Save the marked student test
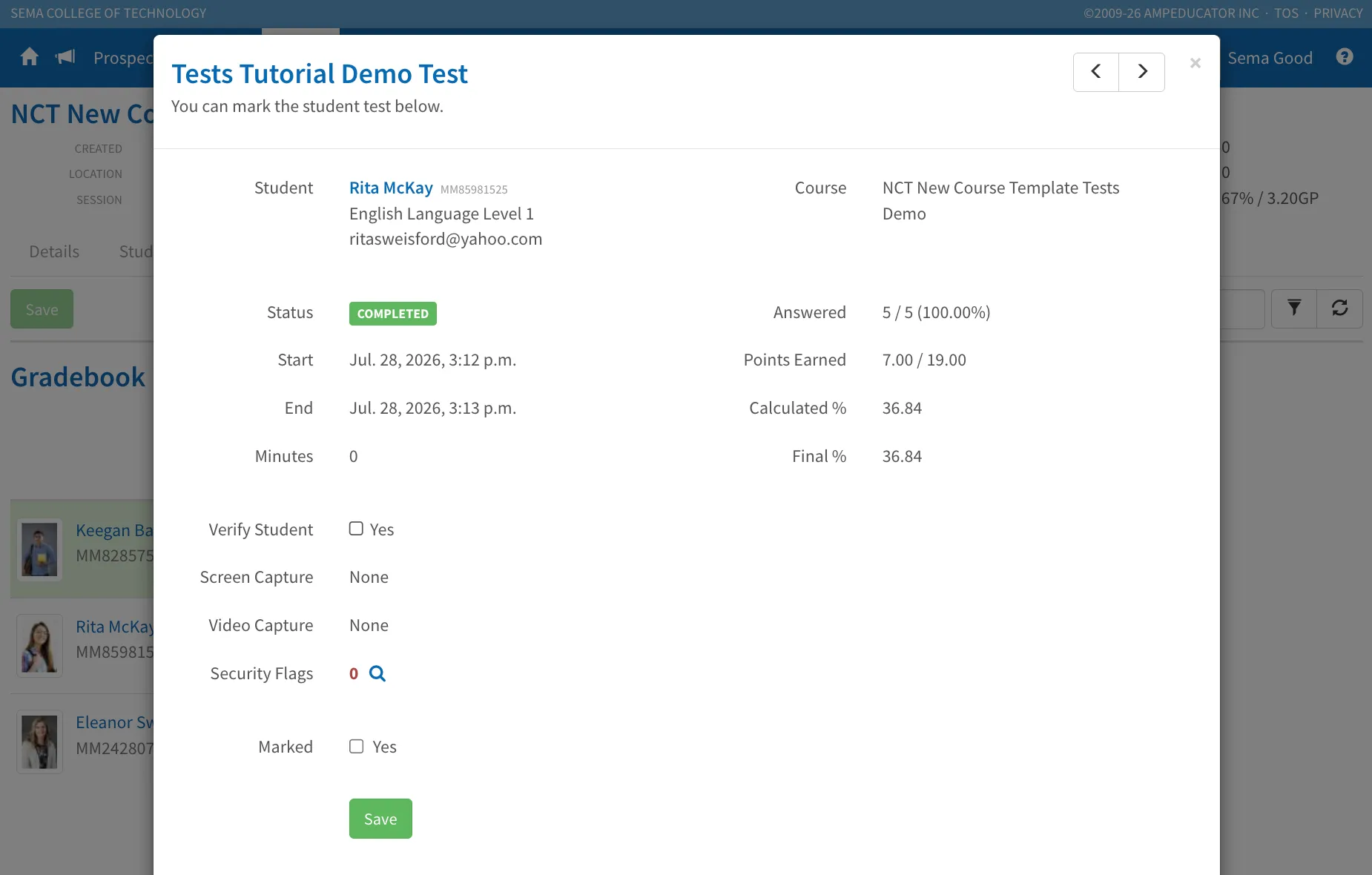1372x875 pixels. tap(380, 819)
